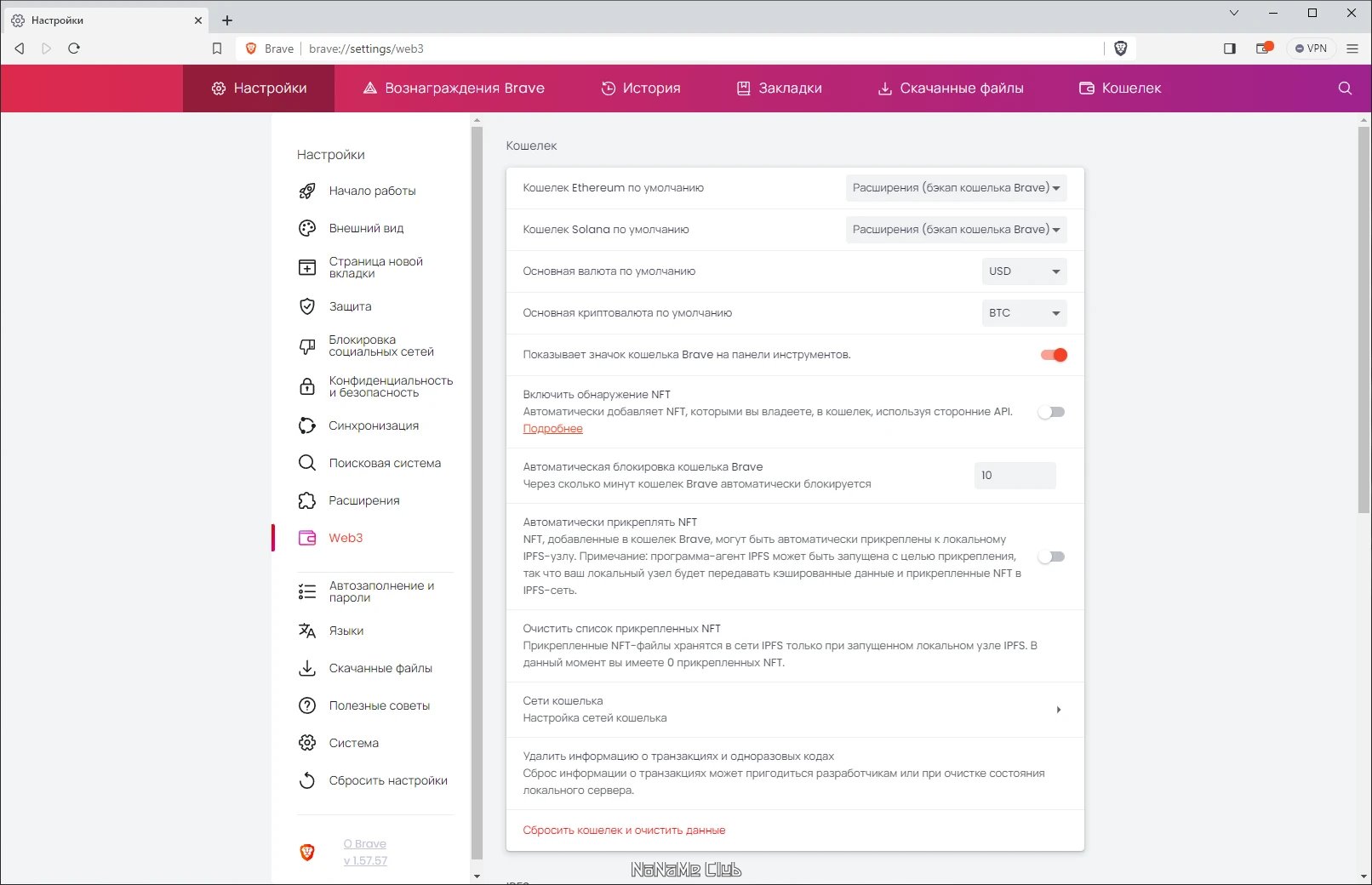1372x885 pixels.
Task: Click the main page vertical scrollbar thumb
Action: 1364,319
